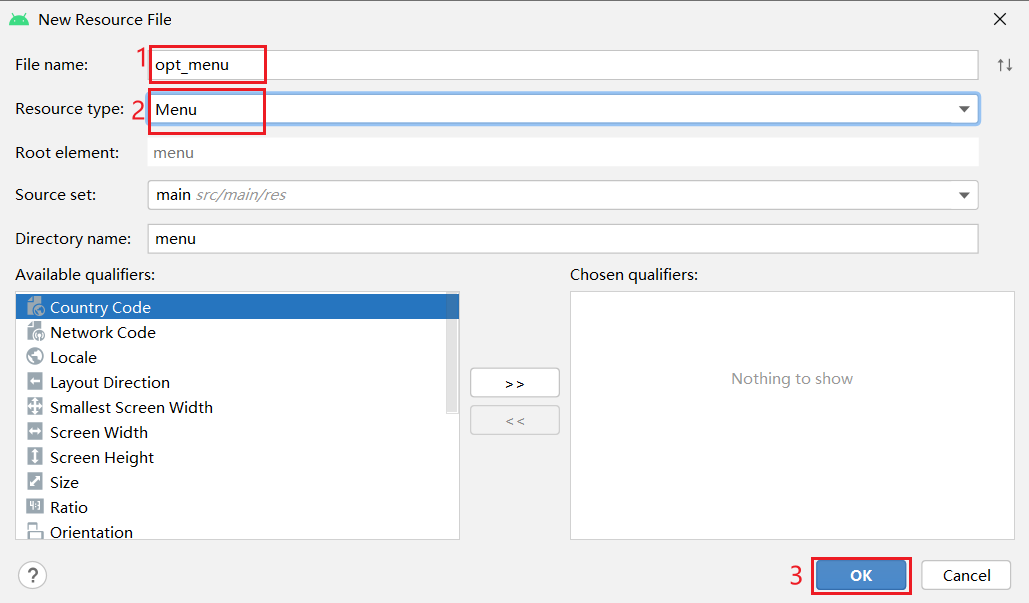Click the Directory name input field
The height and width of the screenshot is (603, 1029).
(x=563, y=238)
